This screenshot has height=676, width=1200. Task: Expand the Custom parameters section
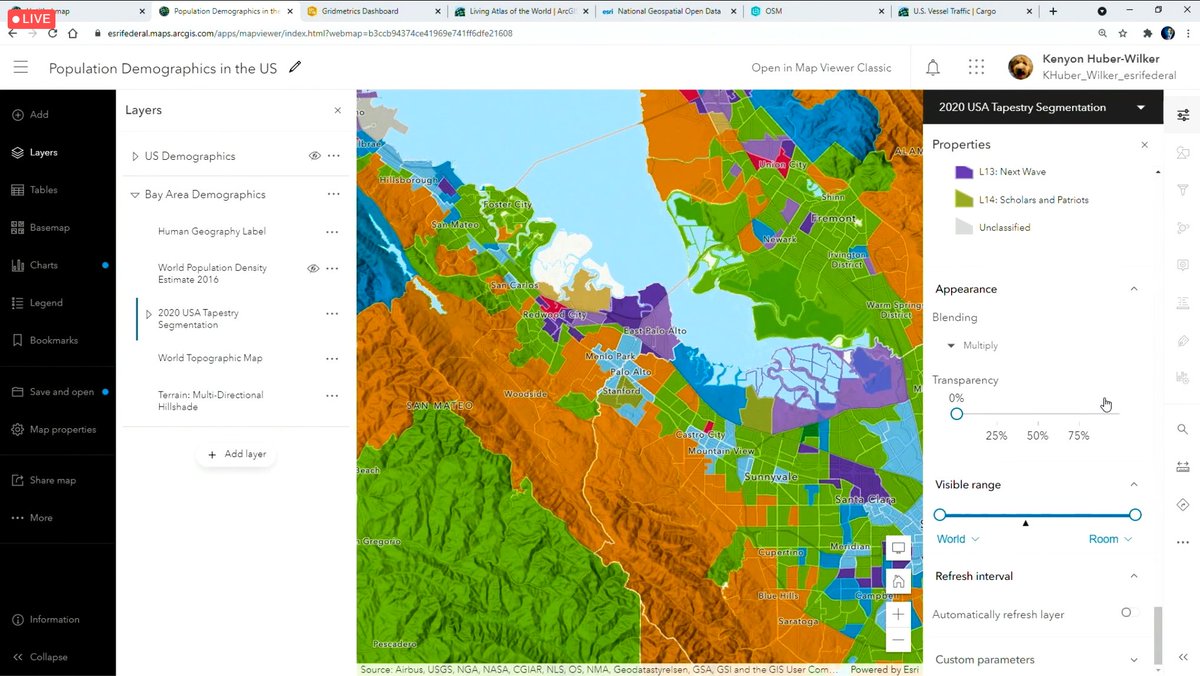click(x=1133, y=659)
